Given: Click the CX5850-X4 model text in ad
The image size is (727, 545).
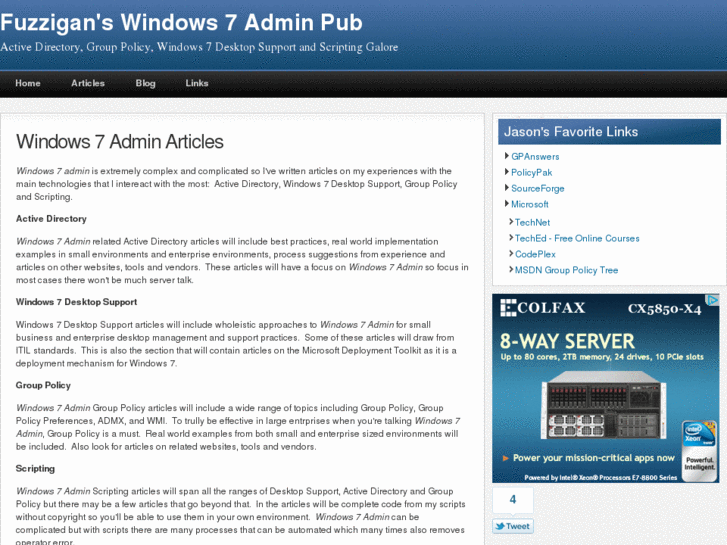Looking at the screenshot, I should pos(664,309).
